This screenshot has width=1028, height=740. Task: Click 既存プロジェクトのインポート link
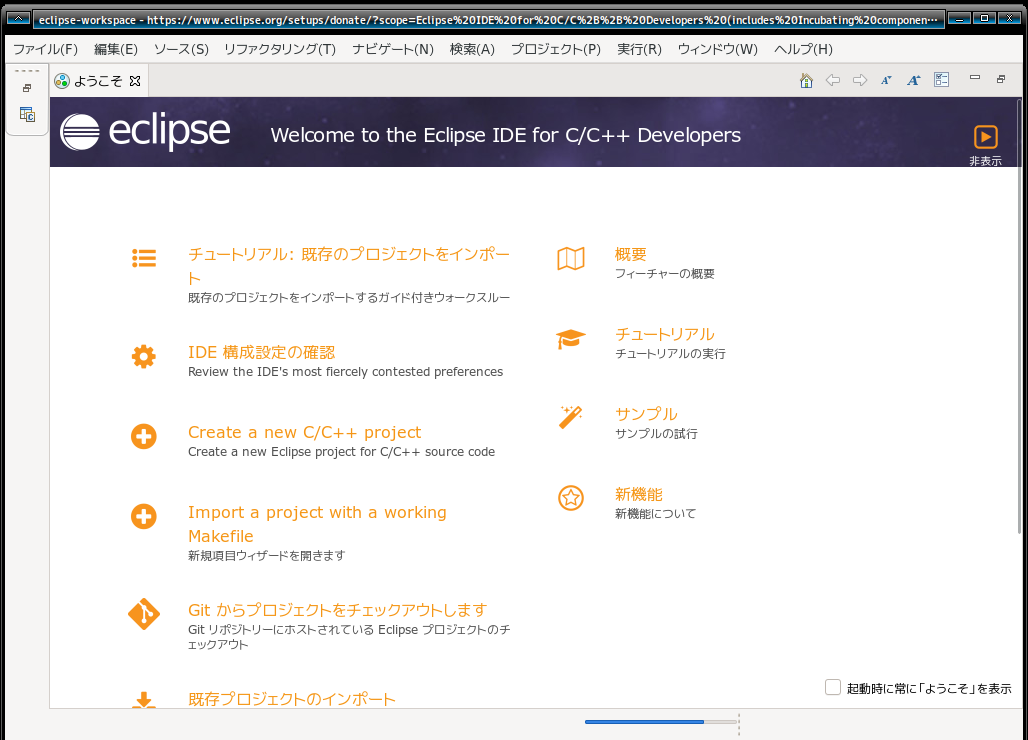tap(292, 699)
